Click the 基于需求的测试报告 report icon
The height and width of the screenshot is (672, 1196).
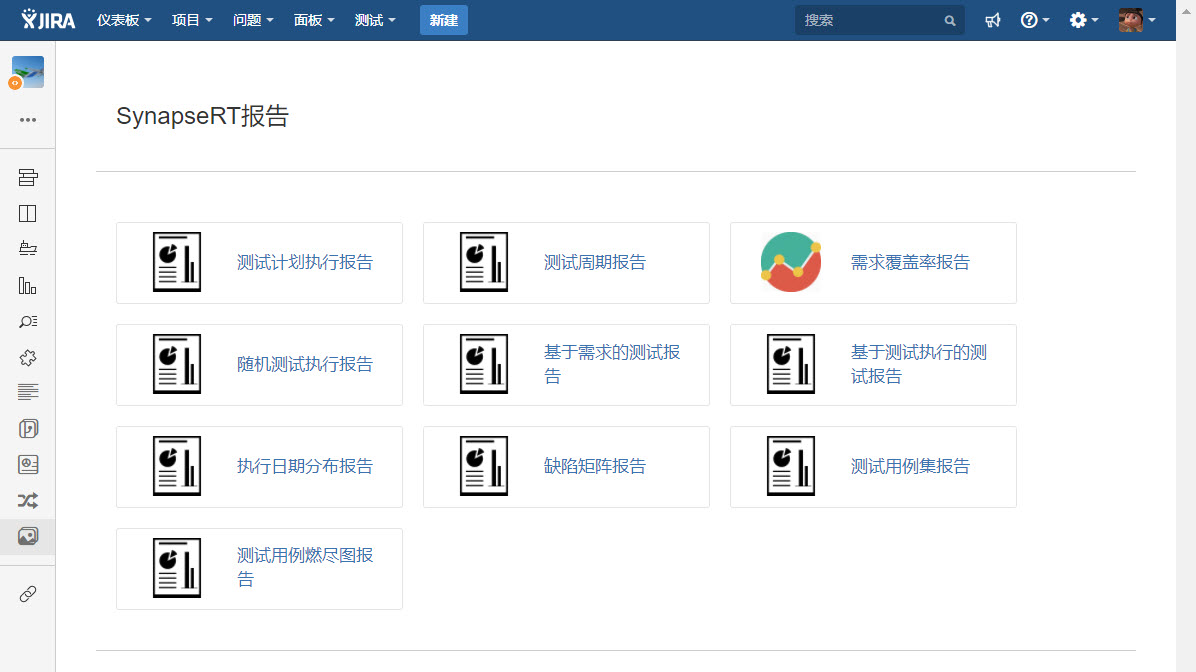coord(484,364)
